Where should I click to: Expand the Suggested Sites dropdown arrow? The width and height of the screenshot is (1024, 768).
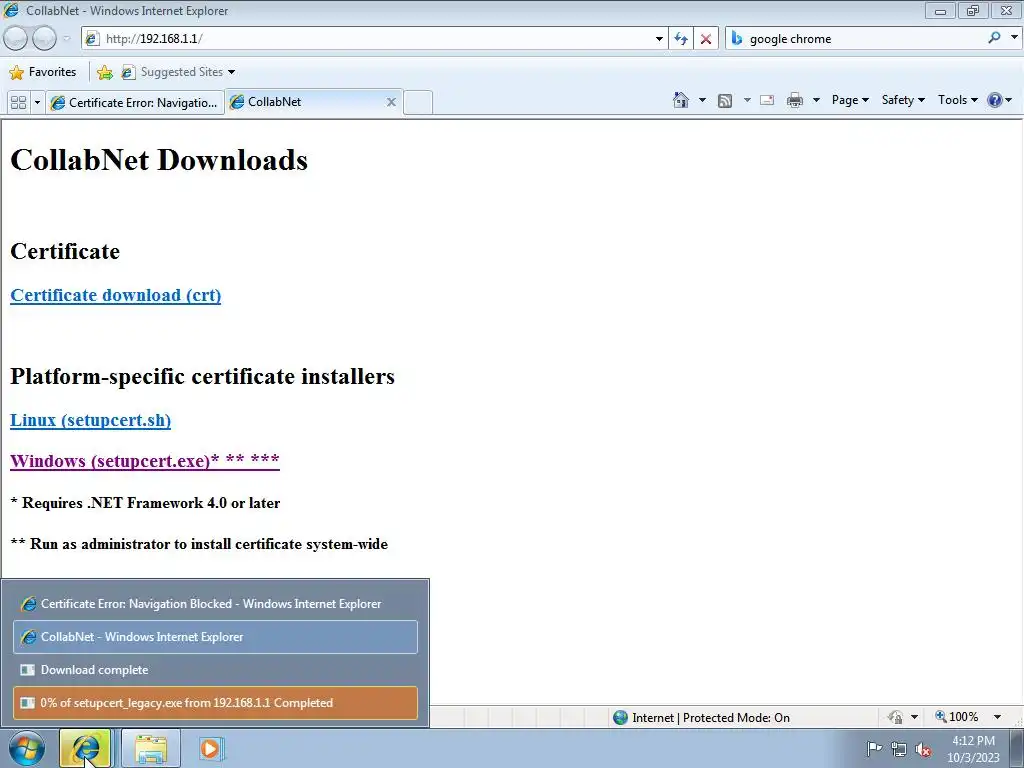pyautogui.click(x=231, y=72)
